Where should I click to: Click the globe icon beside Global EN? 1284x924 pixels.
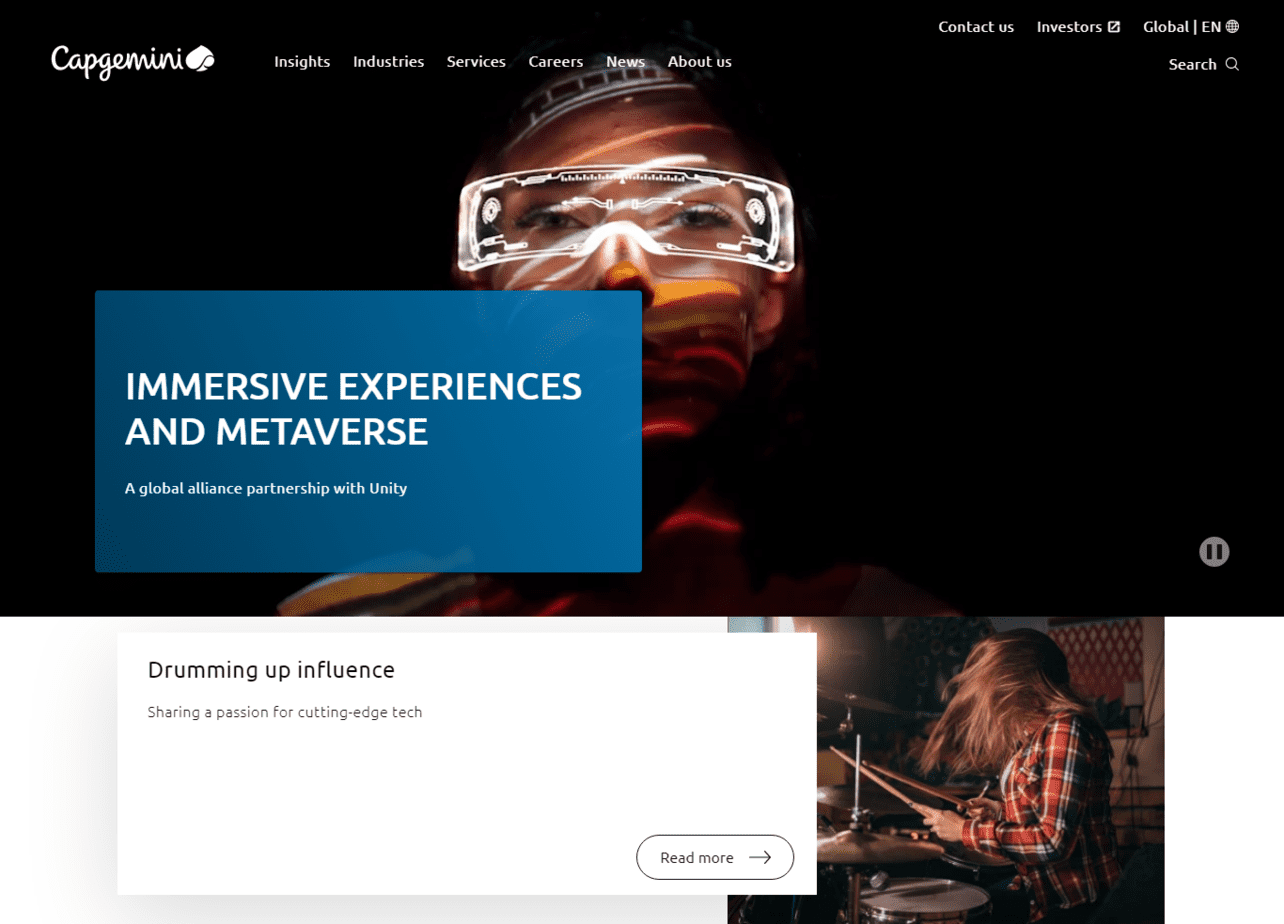pyautogui.click(x=1232, y=27)
